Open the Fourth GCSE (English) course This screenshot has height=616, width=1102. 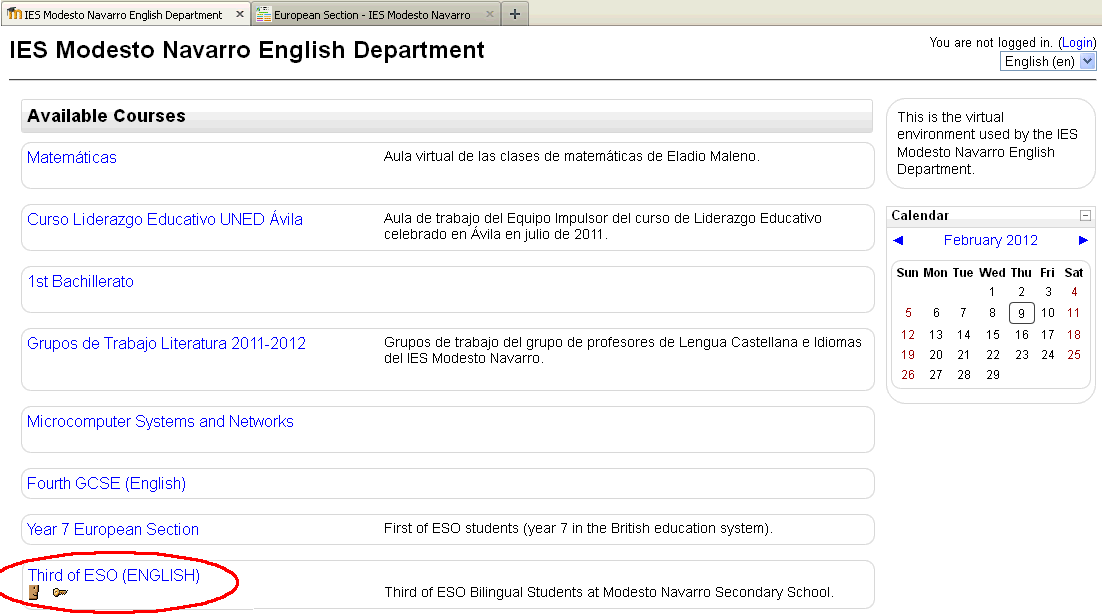(x=106, y=483)
